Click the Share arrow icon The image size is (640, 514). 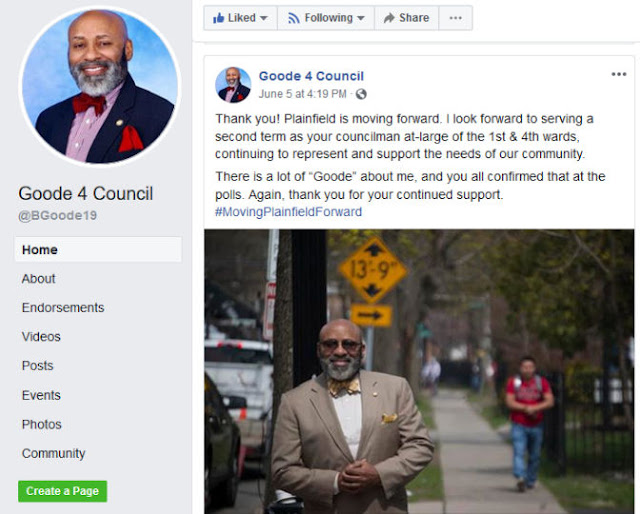(x=389, y=18)
